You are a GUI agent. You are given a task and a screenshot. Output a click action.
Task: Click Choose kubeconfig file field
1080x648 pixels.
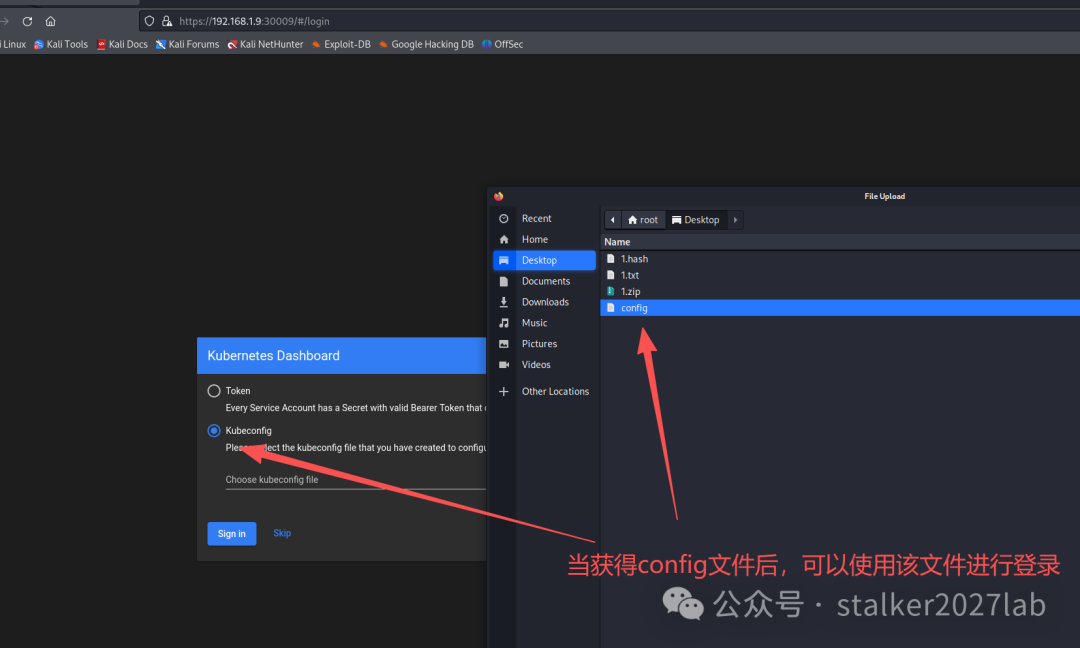tap(355, 480)
